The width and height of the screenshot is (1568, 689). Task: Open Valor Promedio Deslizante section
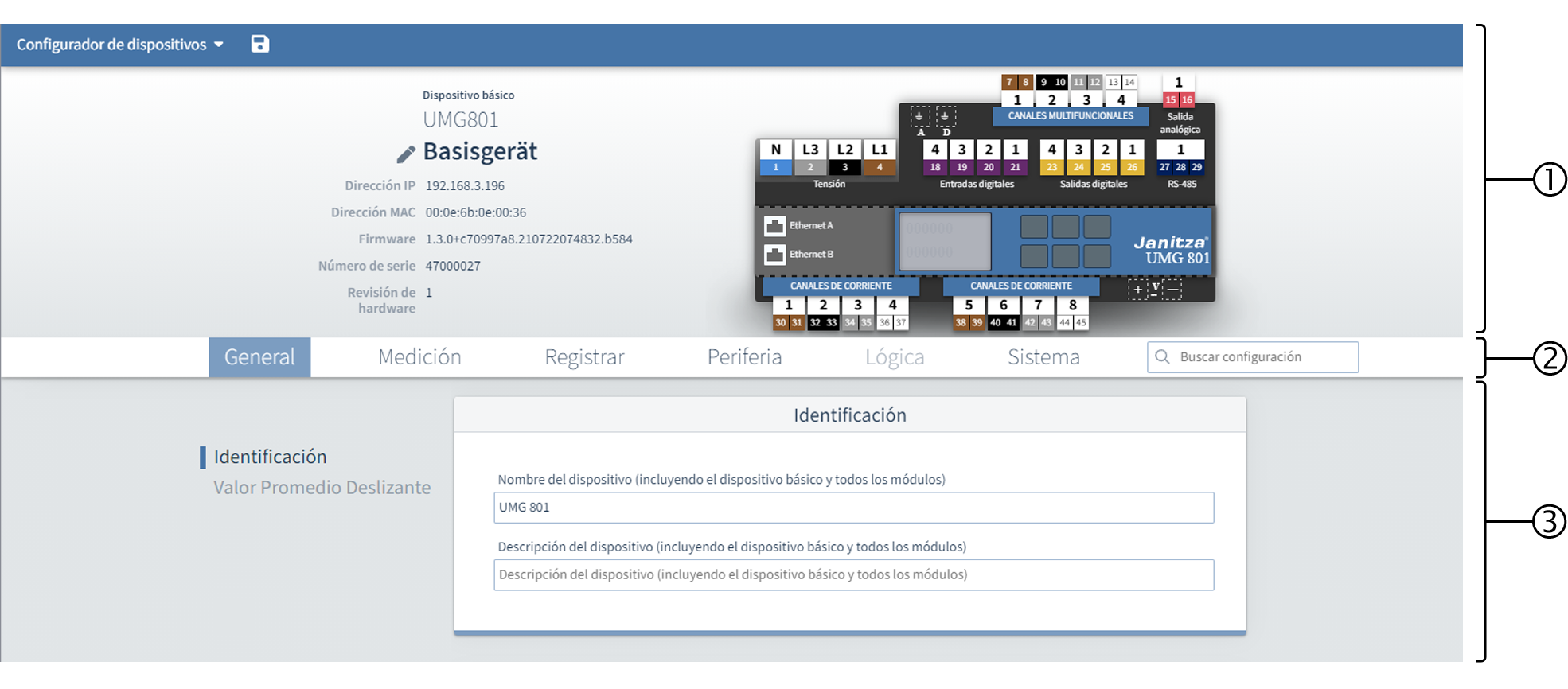[322, 488]
